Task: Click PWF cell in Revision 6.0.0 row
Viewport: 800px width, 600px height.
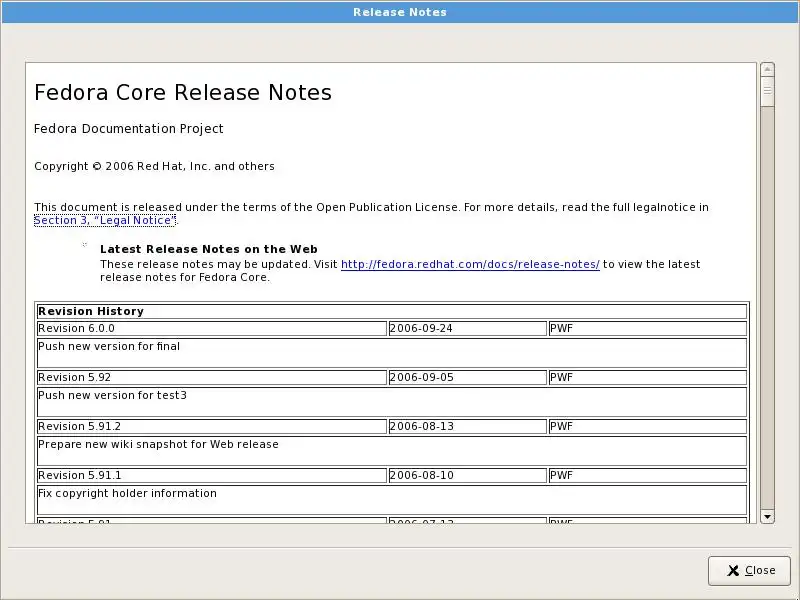Action: (x=647, y=329)
